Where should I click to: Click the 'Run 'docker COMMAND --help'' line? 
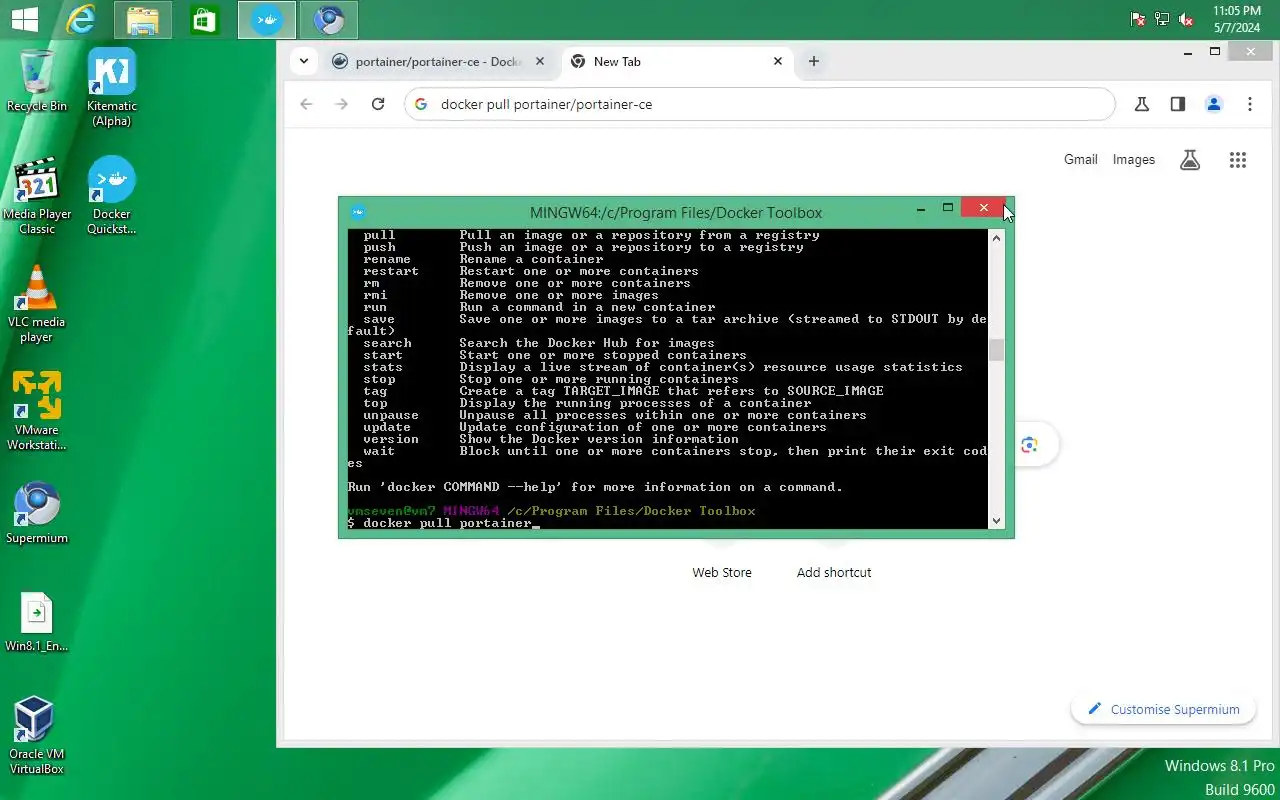(x=595, y=487)
